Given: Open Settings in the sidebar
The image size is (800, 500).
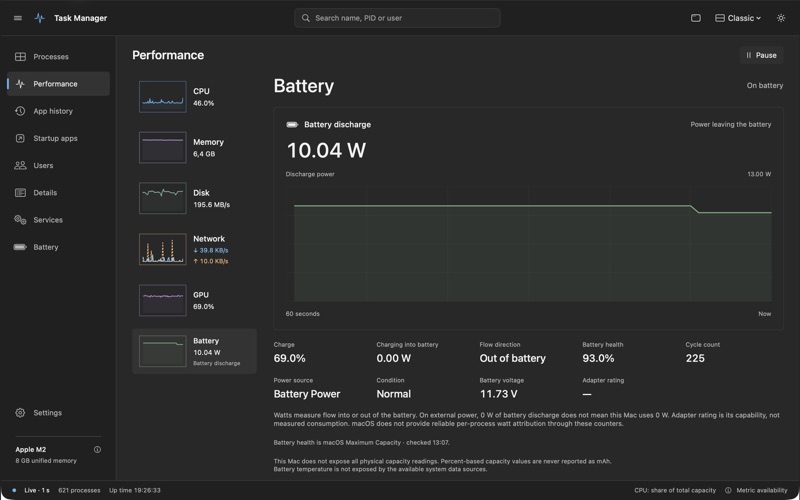Looking at the screenshot, I should tap(58, 413).
